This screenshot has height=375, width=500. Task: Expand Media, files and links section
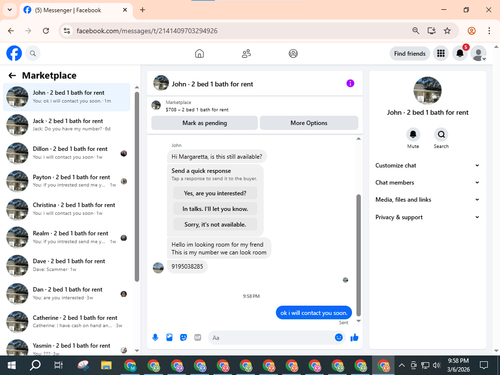point(427,200)
